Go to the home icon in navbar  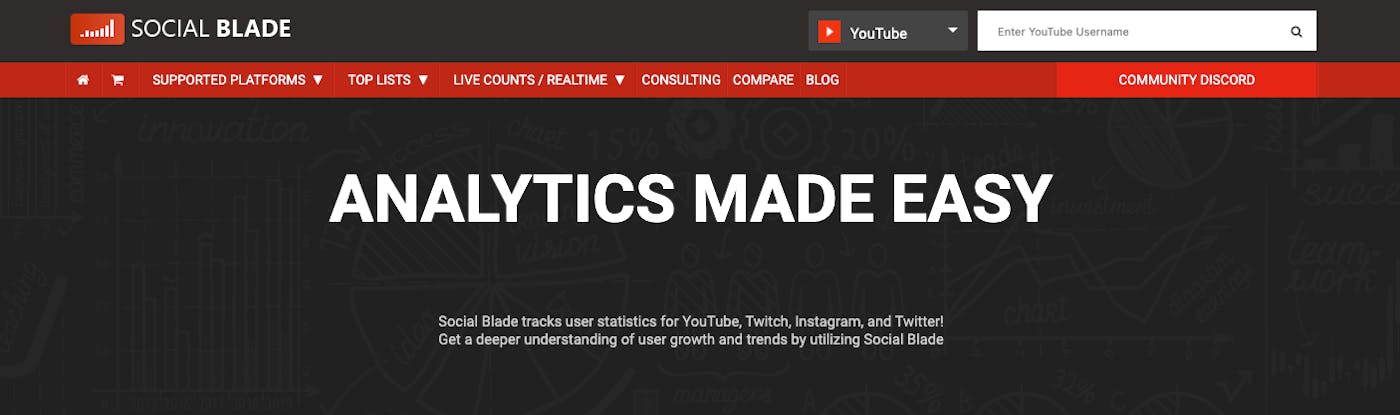click(83, 80)
